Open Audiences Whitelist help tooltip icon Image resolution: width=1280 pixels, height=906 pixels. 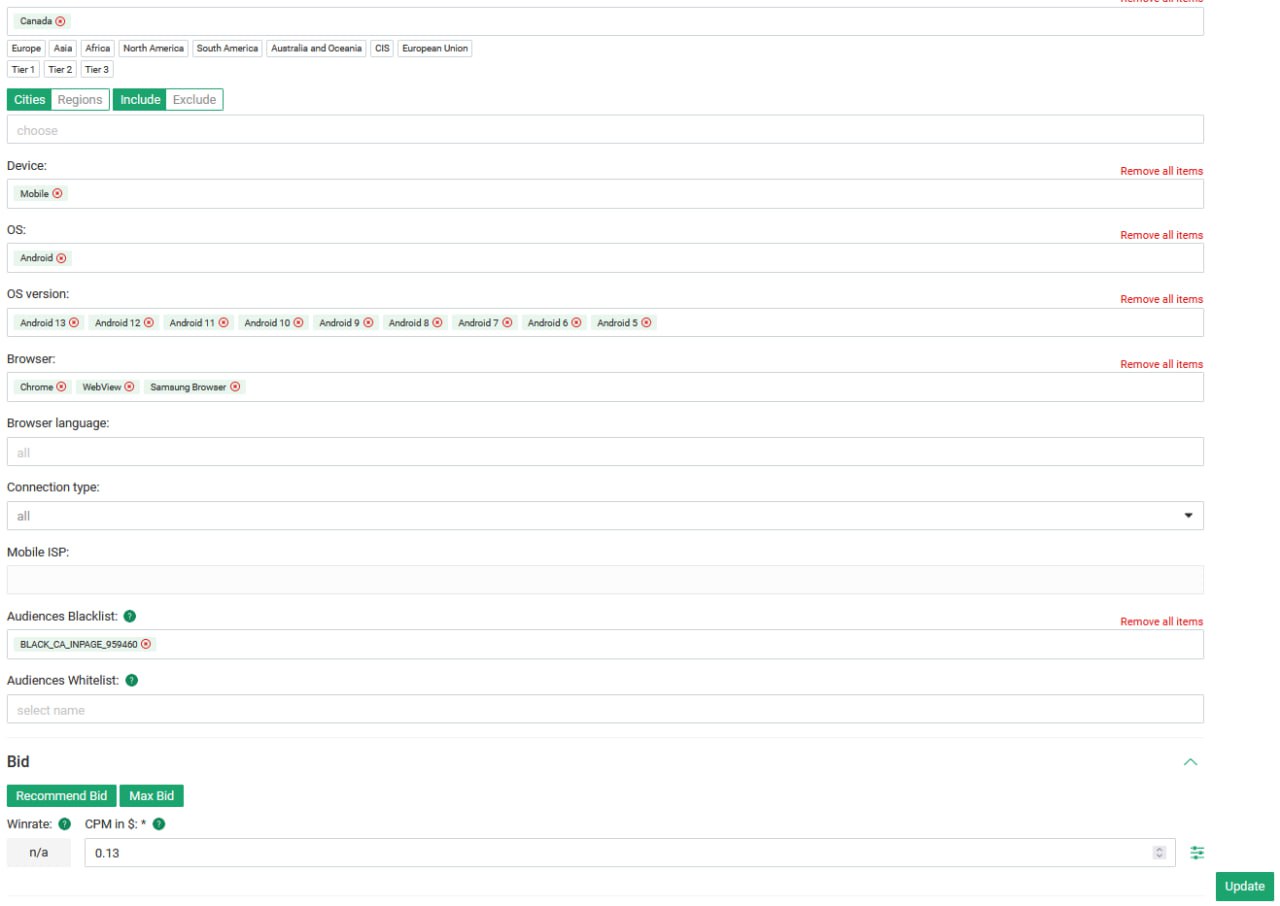[132, 680]
